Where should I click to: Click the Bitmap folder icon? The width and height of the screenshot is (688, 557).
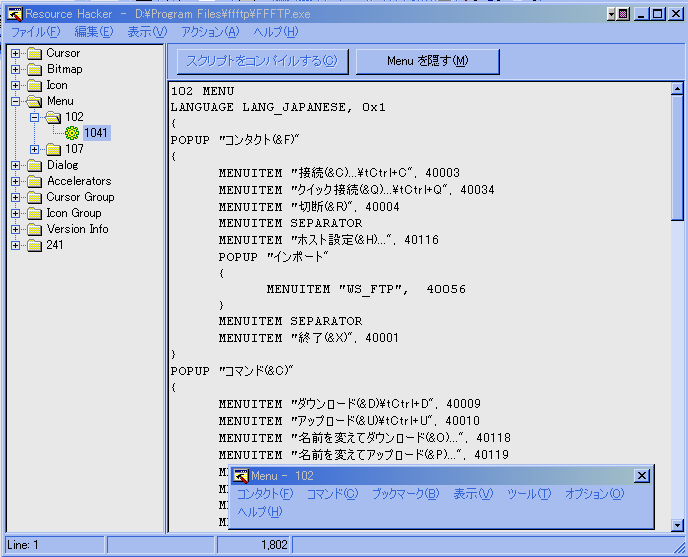click(34, 69)
